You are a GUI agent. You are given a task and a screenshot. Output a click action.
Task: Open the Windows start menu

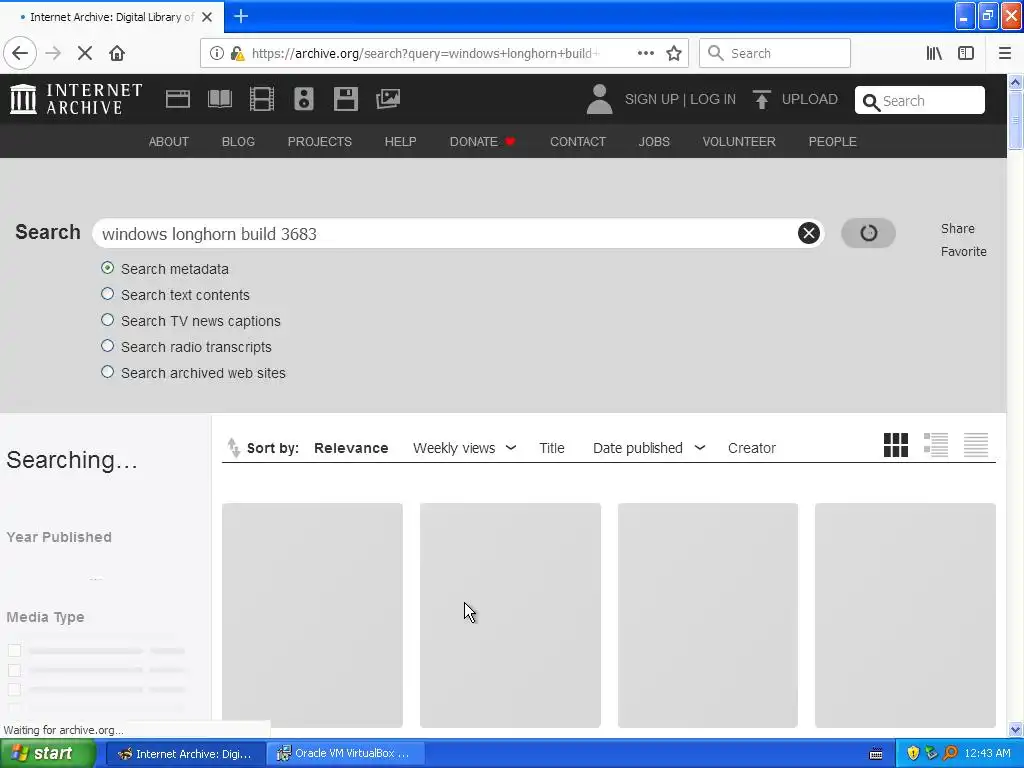[x=47, y=753]
